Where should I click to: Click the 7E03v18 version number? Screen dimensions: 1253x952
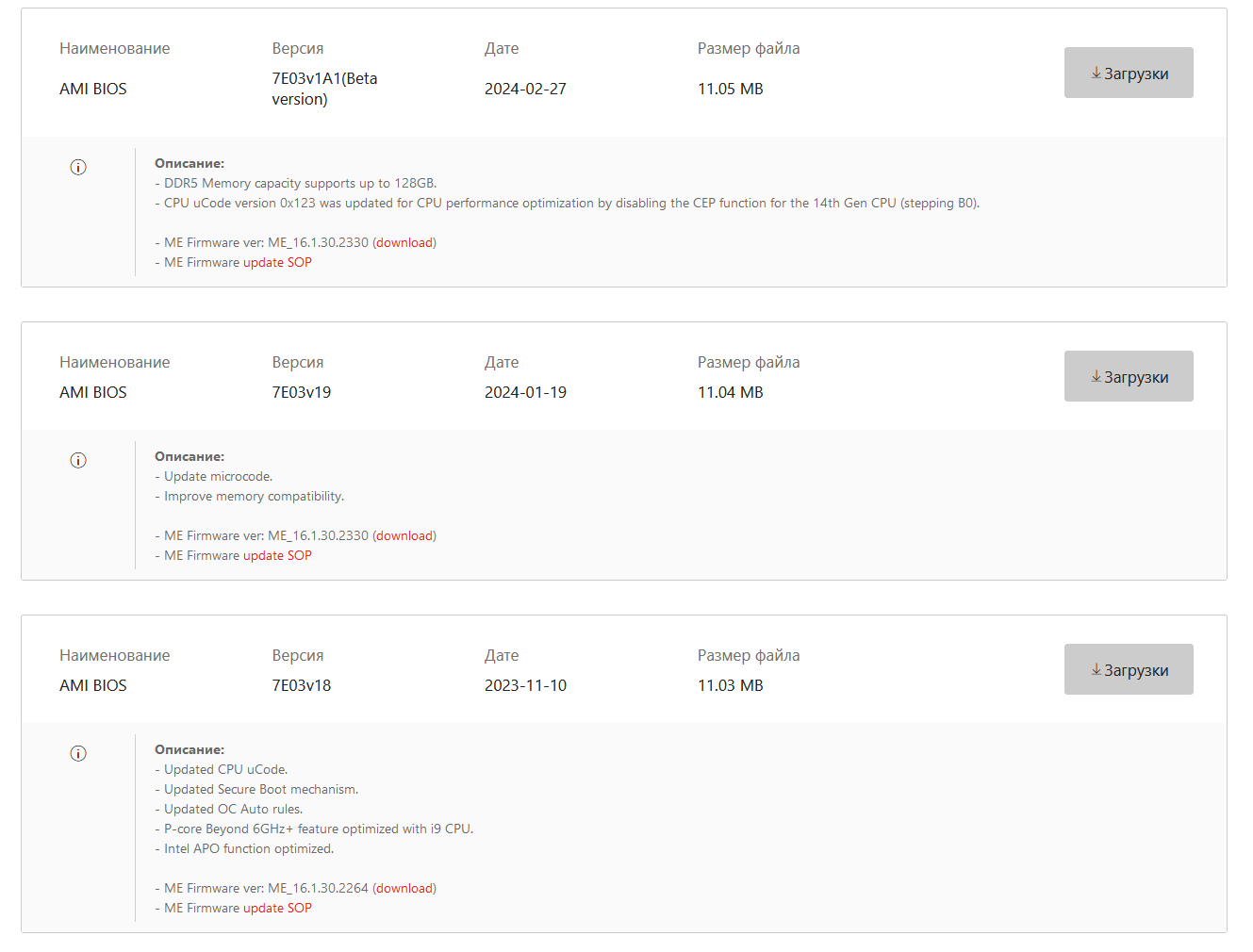point(302,686)
